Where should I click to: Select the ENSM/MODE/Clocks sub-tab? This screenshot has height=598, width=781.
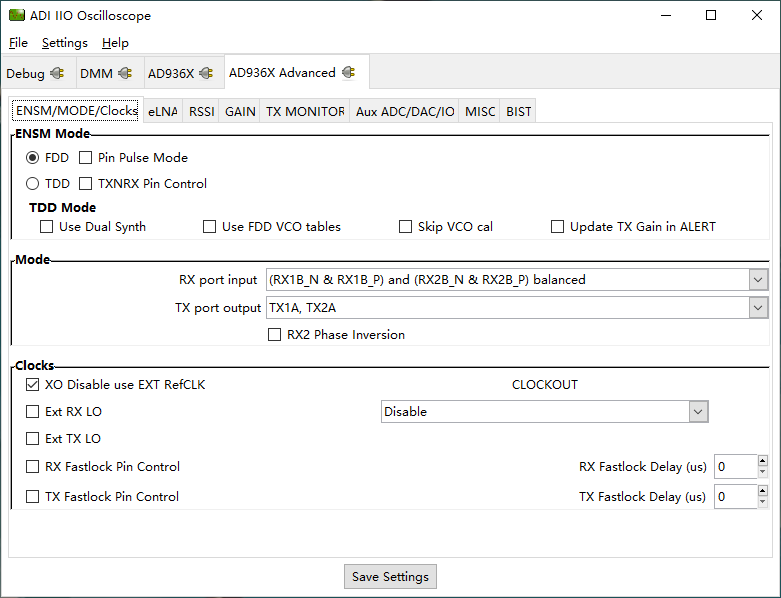(77, 111)
